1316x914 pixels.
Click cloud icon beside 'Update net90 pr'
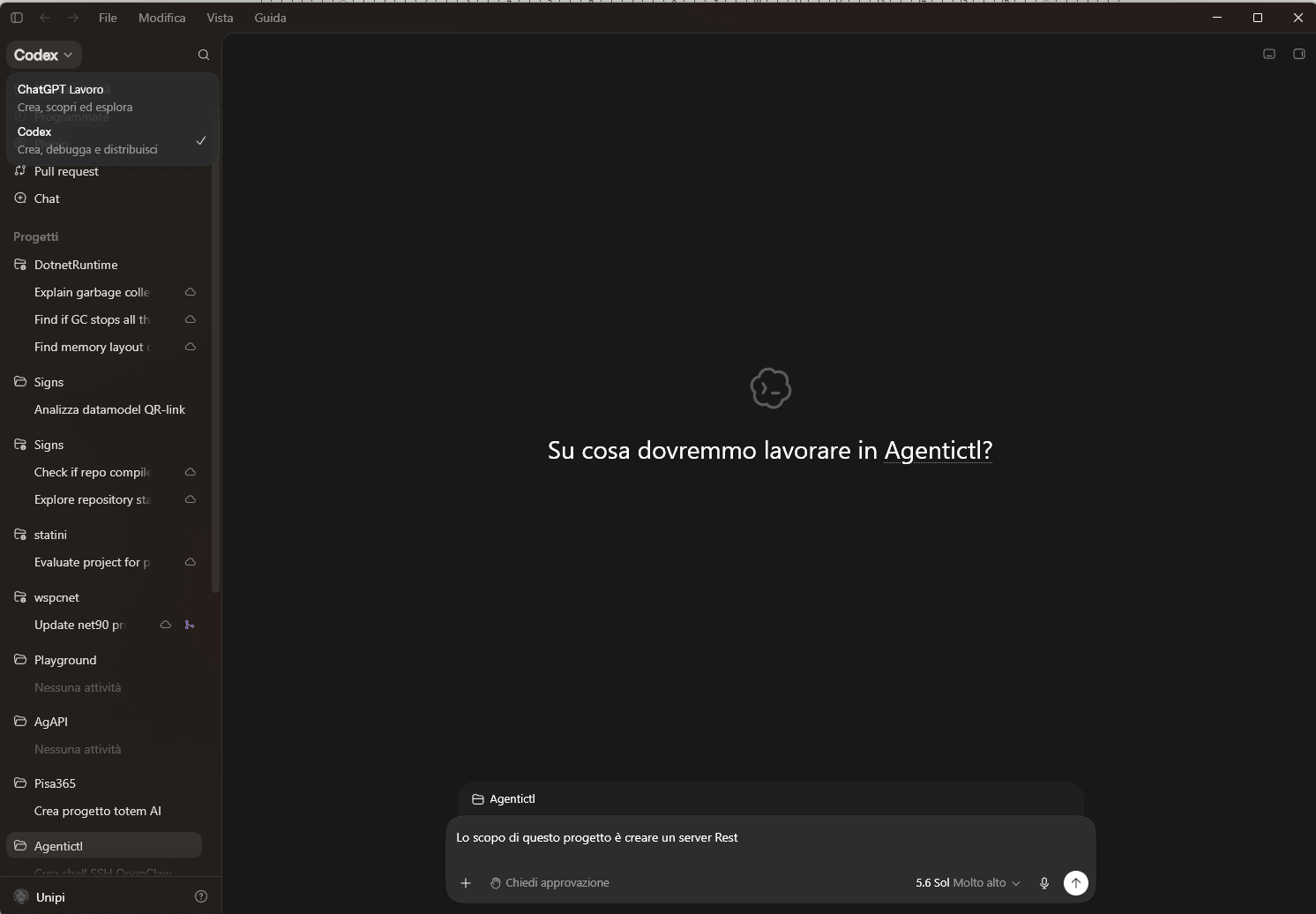tap(165, 625)
